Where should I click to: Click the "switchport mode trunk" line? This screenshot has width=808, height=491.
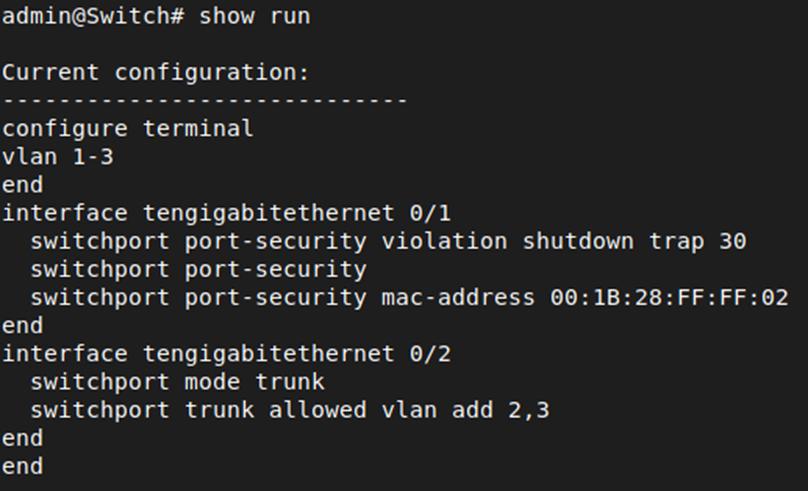pos(177,381)
